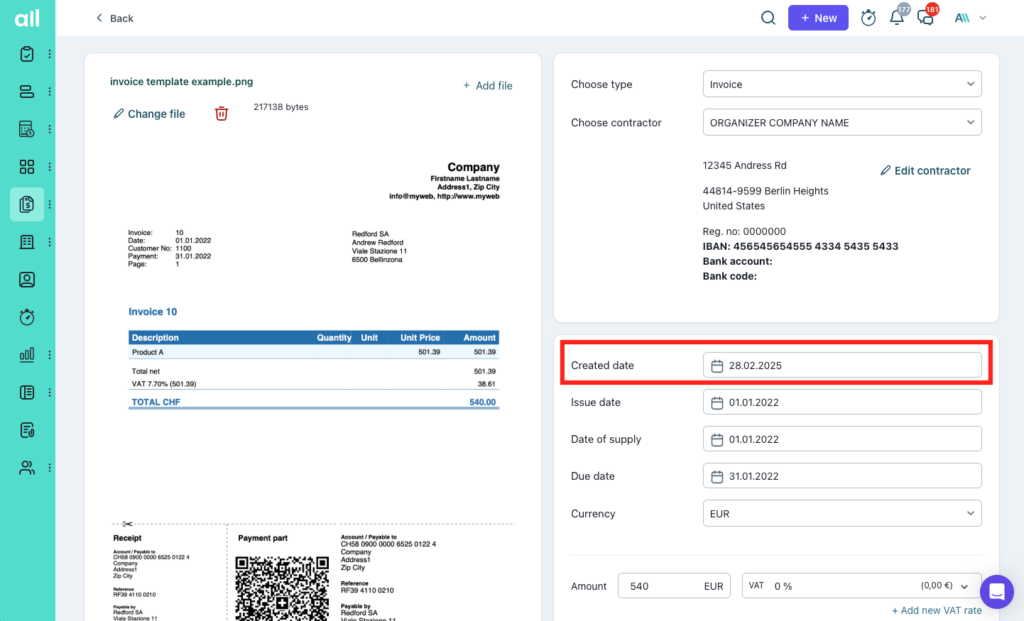This screenshot has width=1024, height=621.
Task: Click Edit contractor link
Action: point(925,170)
